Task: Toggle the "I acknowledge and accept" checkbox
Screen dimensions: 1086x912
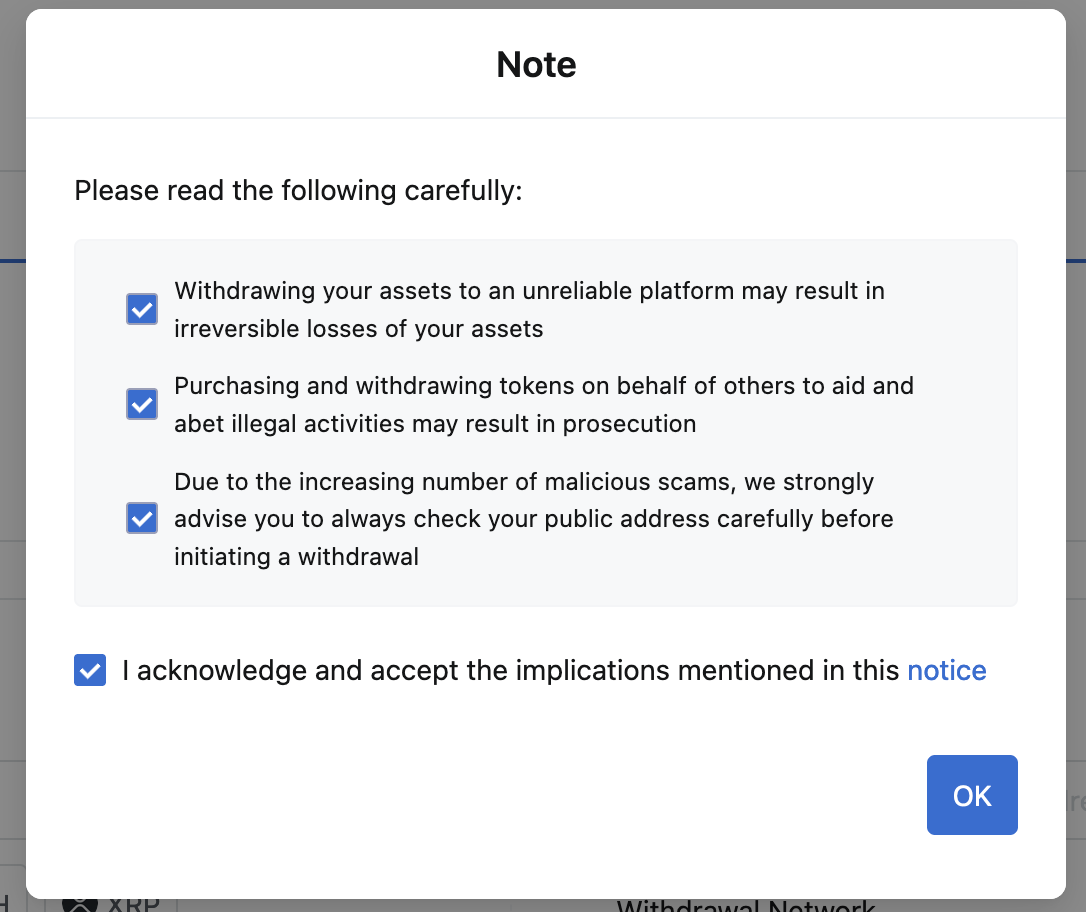Action: pyautogui.click(x=90, y=670)
